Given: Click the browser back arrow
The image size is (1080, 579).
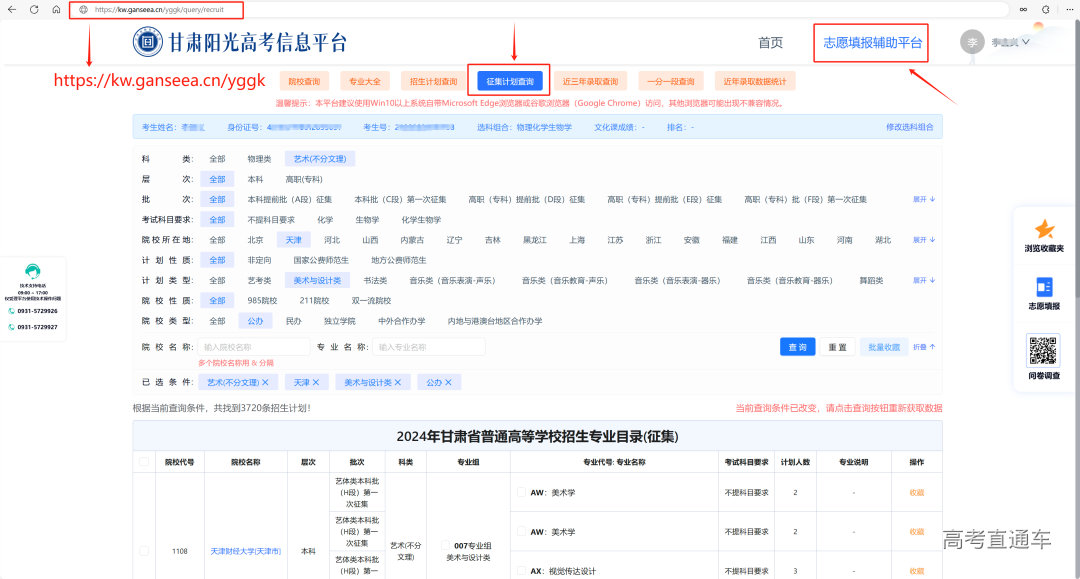Looking at the screenshot, I should pos(12,9).
